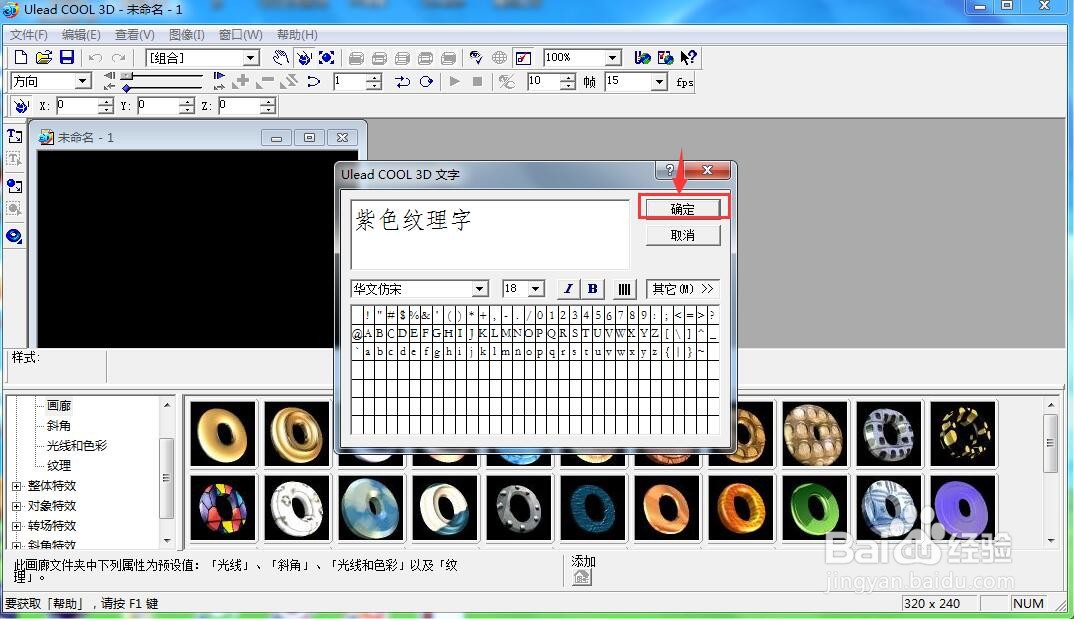Click the context help arrow-question icon
1074x619 pixels.
(688, 58)
